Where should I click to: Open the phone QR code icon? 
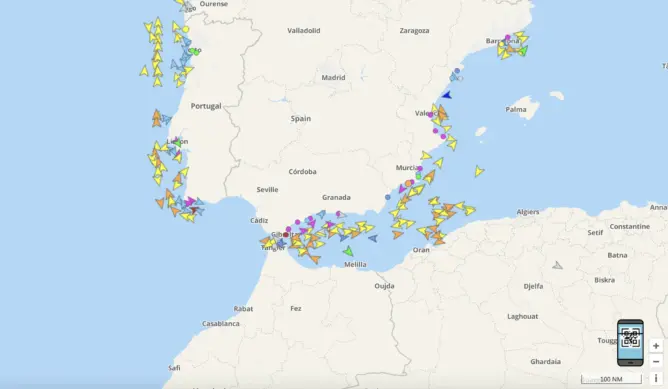(x=630, y=343)
